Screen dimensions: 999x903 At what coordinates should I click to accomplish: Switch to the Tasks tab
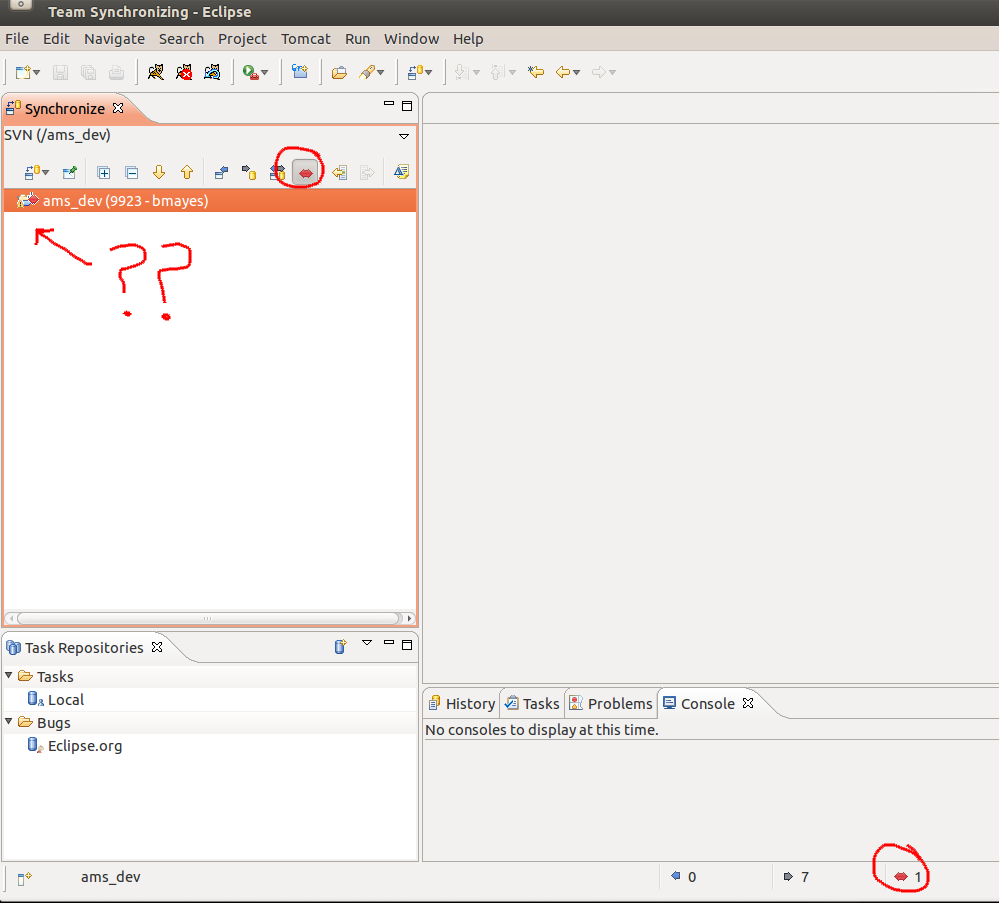coord(533,704)
